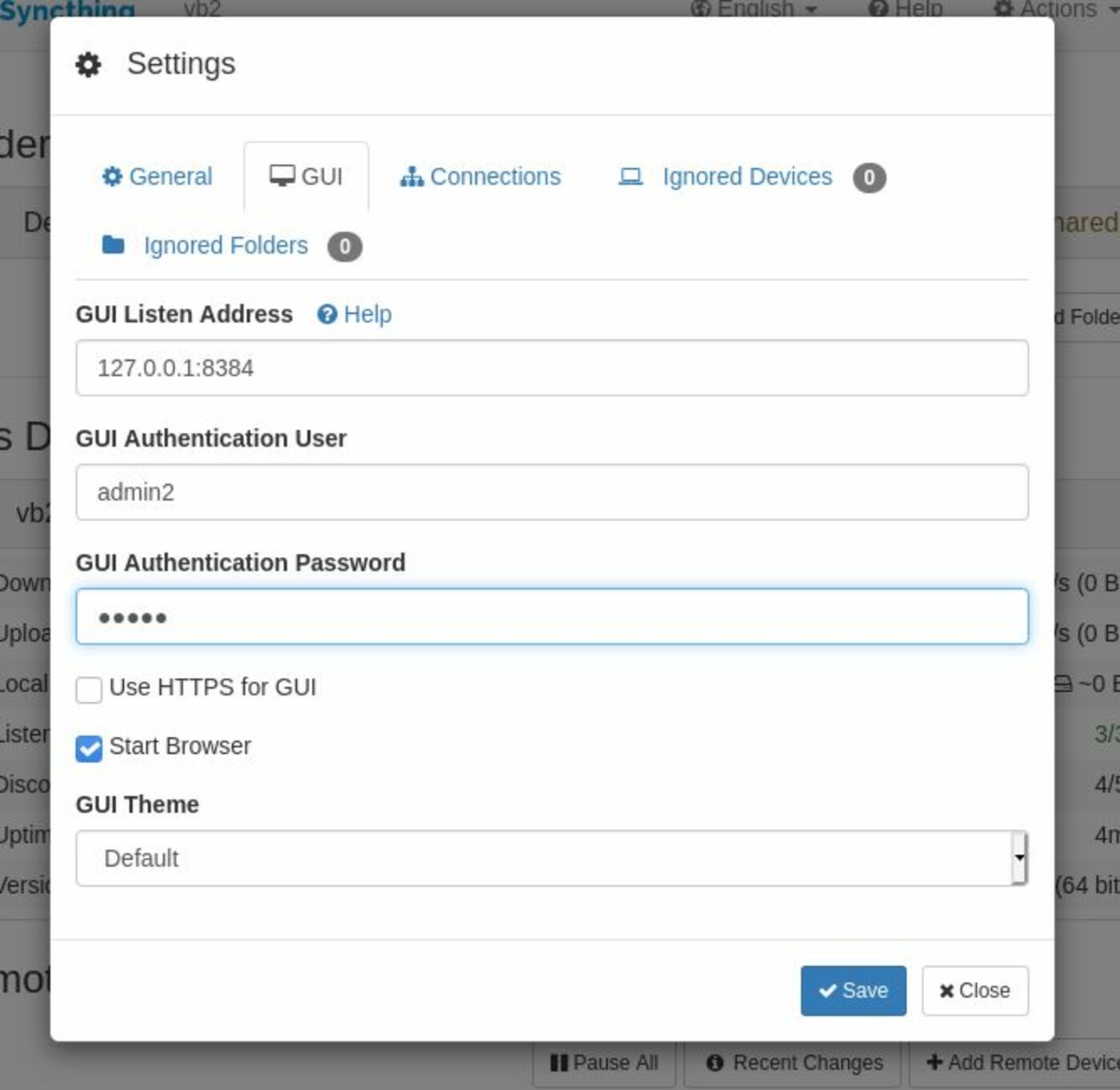Click the GUI Authentication User field

point(552,491)
